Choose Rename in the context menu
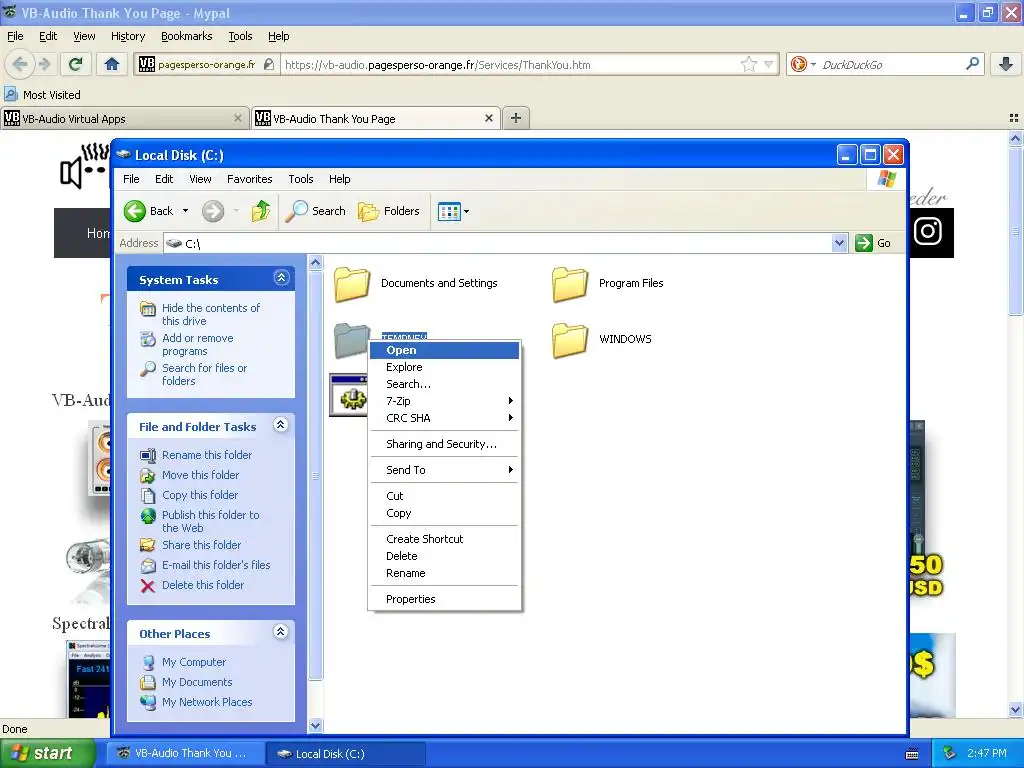This screenshot has width=1024, height=768. (x=445, y=573)
